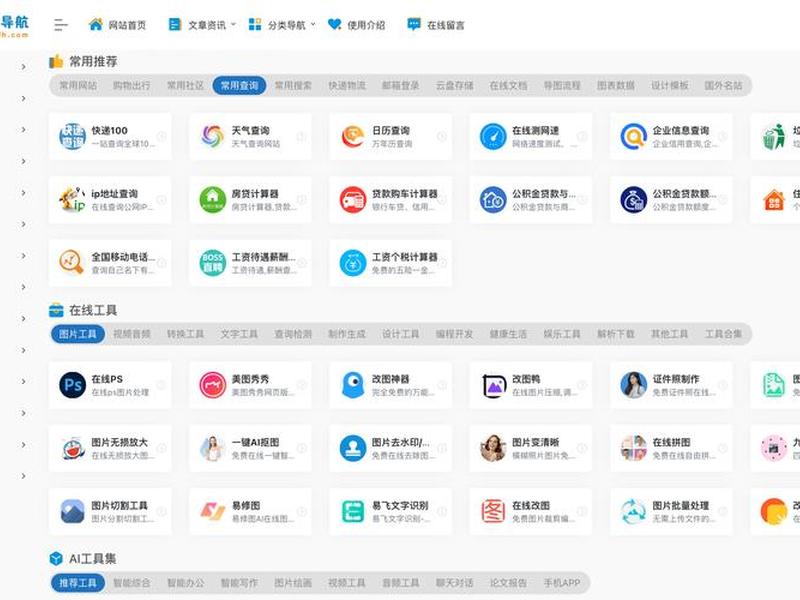Select the 推荐工具 tab in AI工具集
This screenshot has height=600, width=800.
78,583
